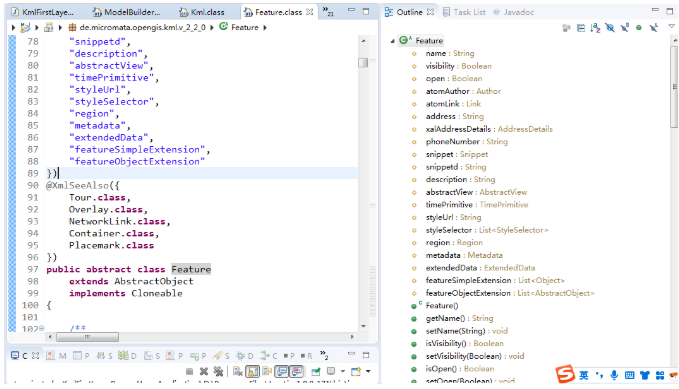Screen dimensions: 679x389
Task: Toggle Hide Static Members in Outline toolbar
Action: (x=624, y=28)
